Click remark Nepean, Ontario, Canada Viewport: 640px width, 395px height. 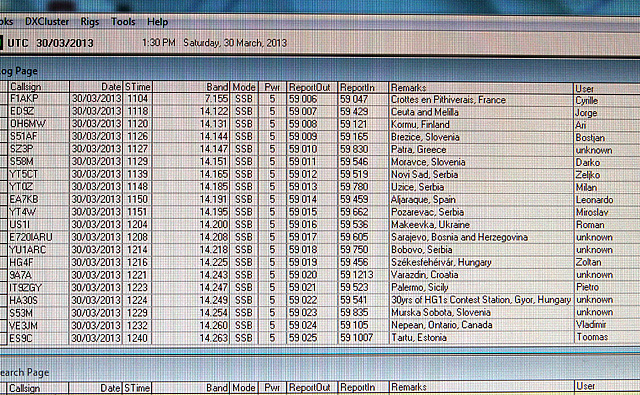pyautogui.click(x=442, y=325)
